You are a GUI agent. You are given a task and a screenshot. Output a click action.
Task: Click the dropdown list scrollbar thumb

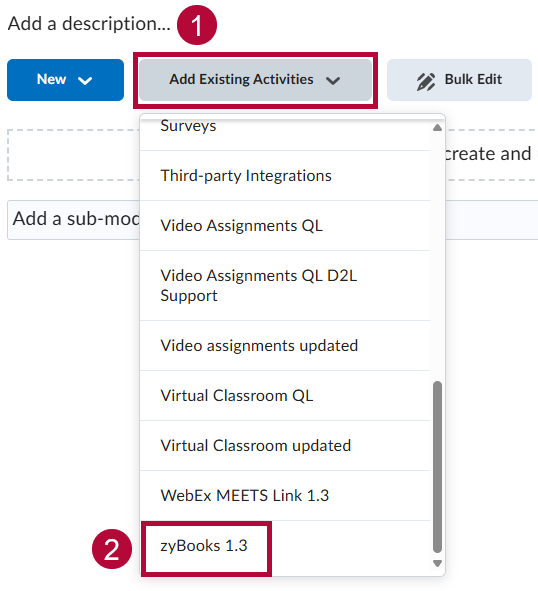(x=437, y=467)
